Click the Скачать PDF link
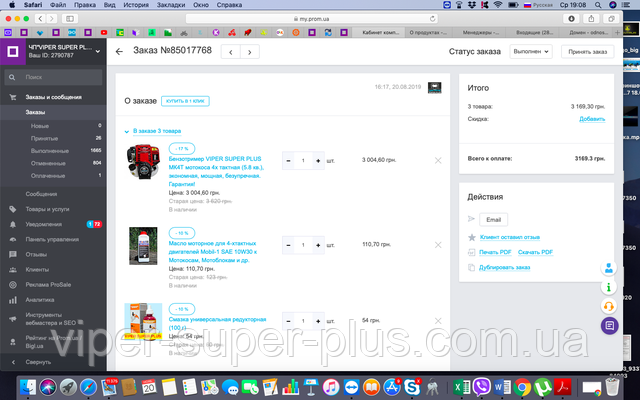Screen dimensions: 640x400 (535, 252)
